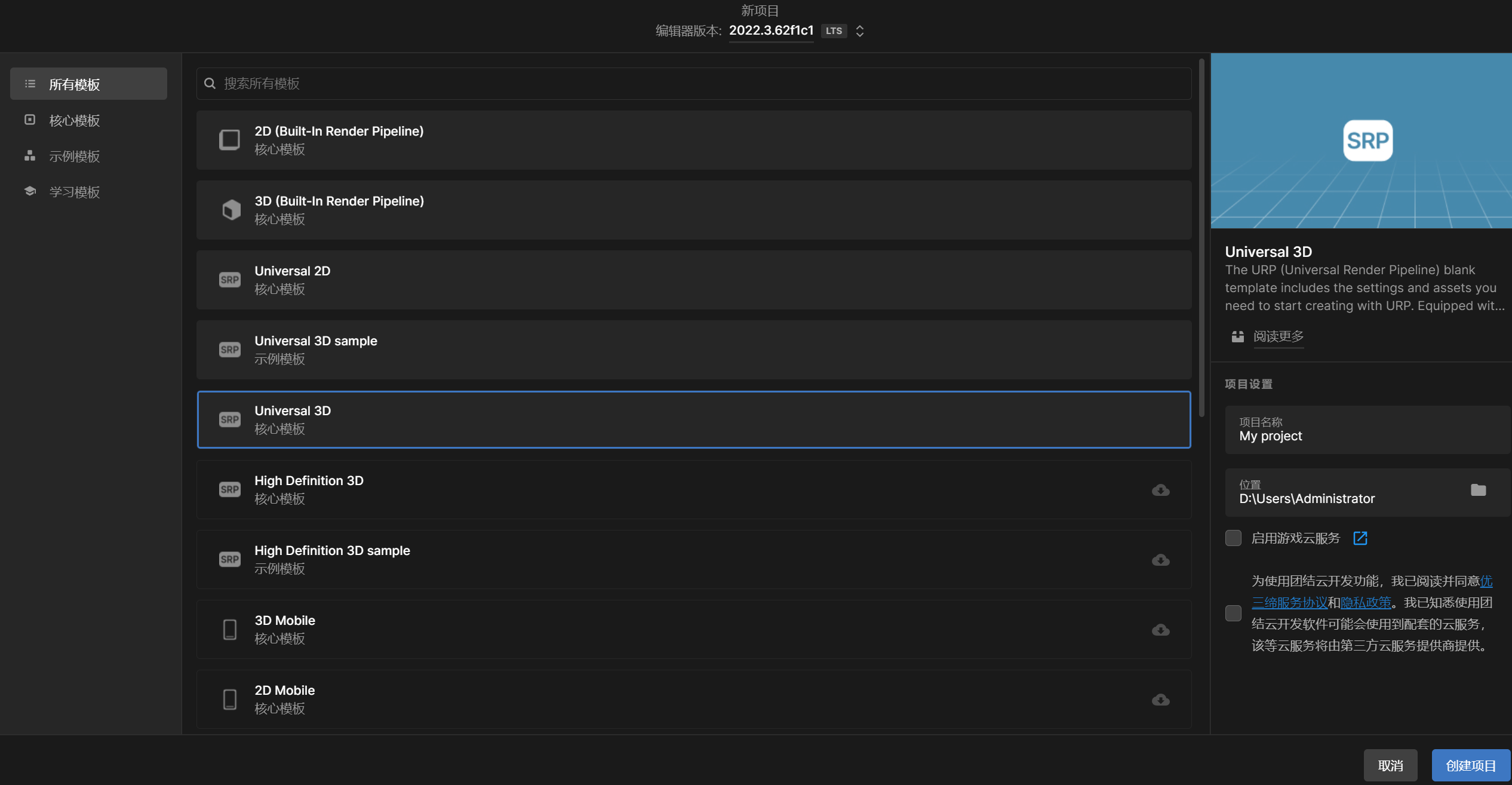Download the High Definition 3D template
This screenshot has height=785, width=1512.
[x=1161, y=490]
